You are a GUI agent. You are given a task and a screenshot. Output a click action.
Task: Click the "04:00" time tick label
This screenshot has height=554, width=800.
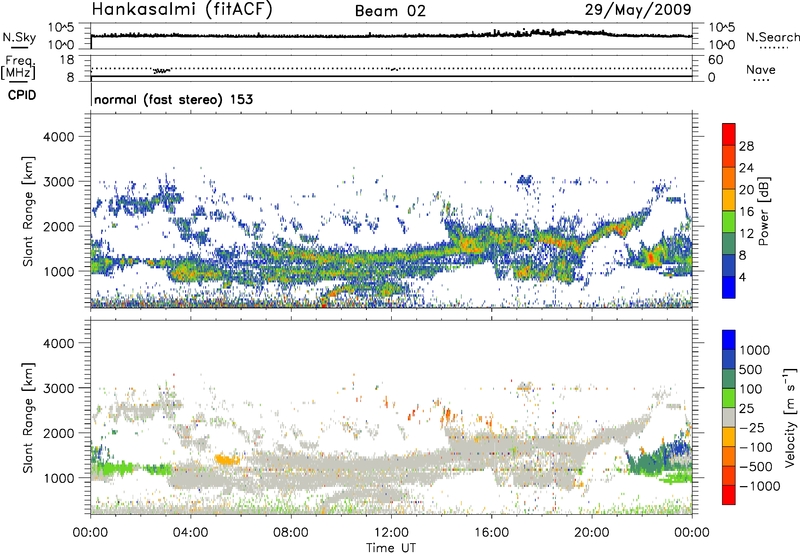click(190, 533)
